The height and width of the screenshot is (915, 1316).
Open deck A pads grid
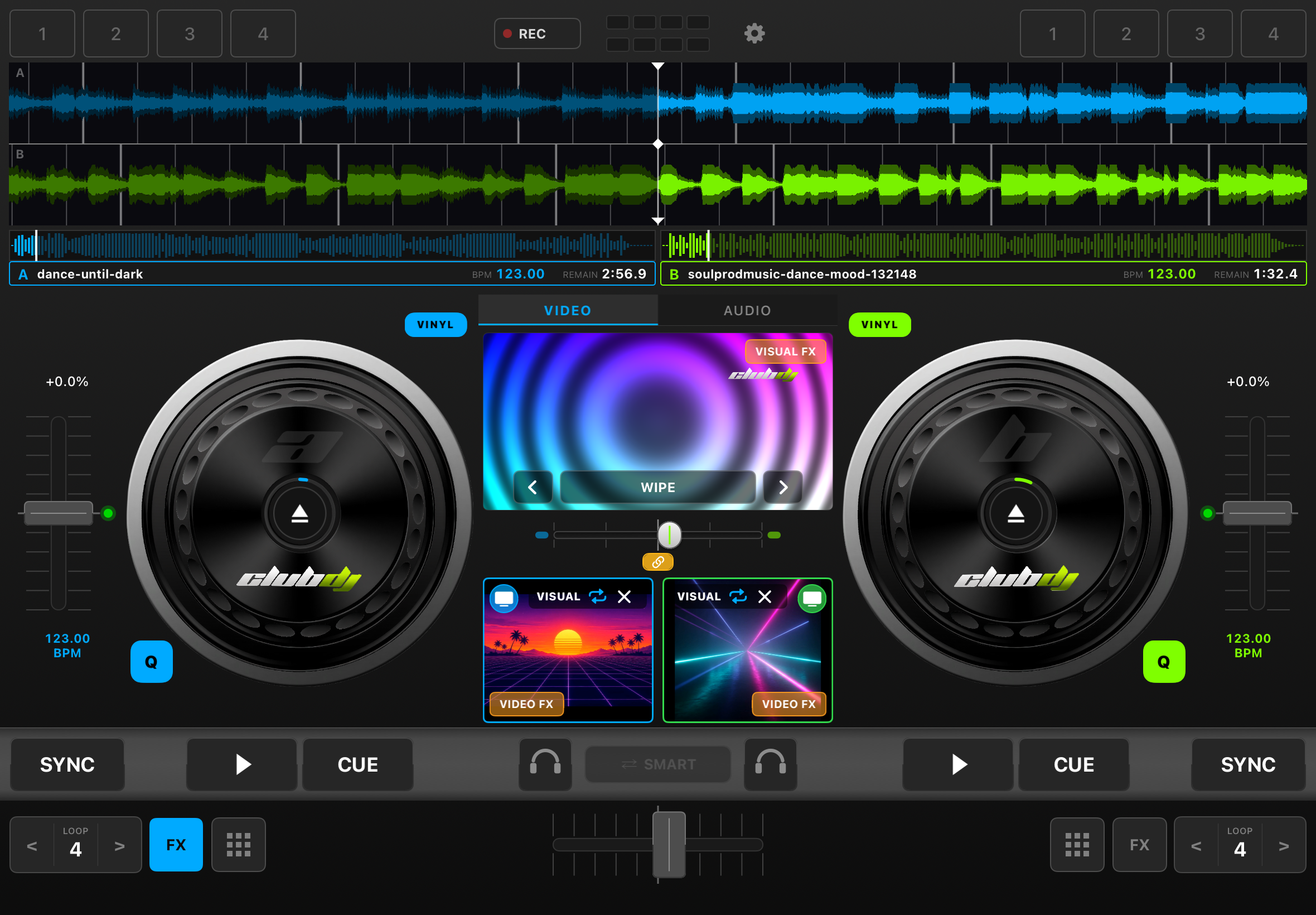click(x=238, y=845)
